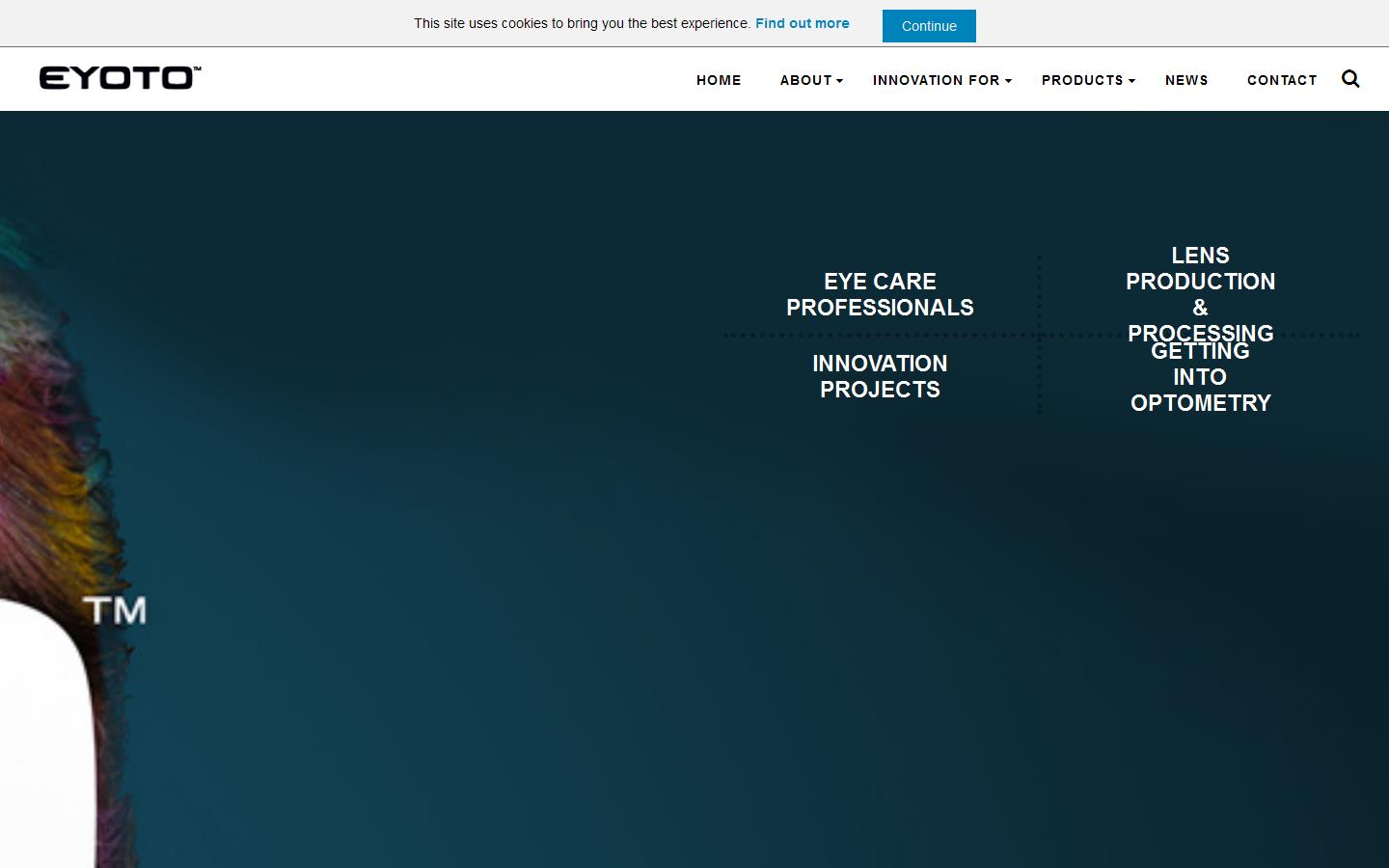The image size is (1389, 868).
Task: Select HOME in the navigation bar
Action: 718,81
